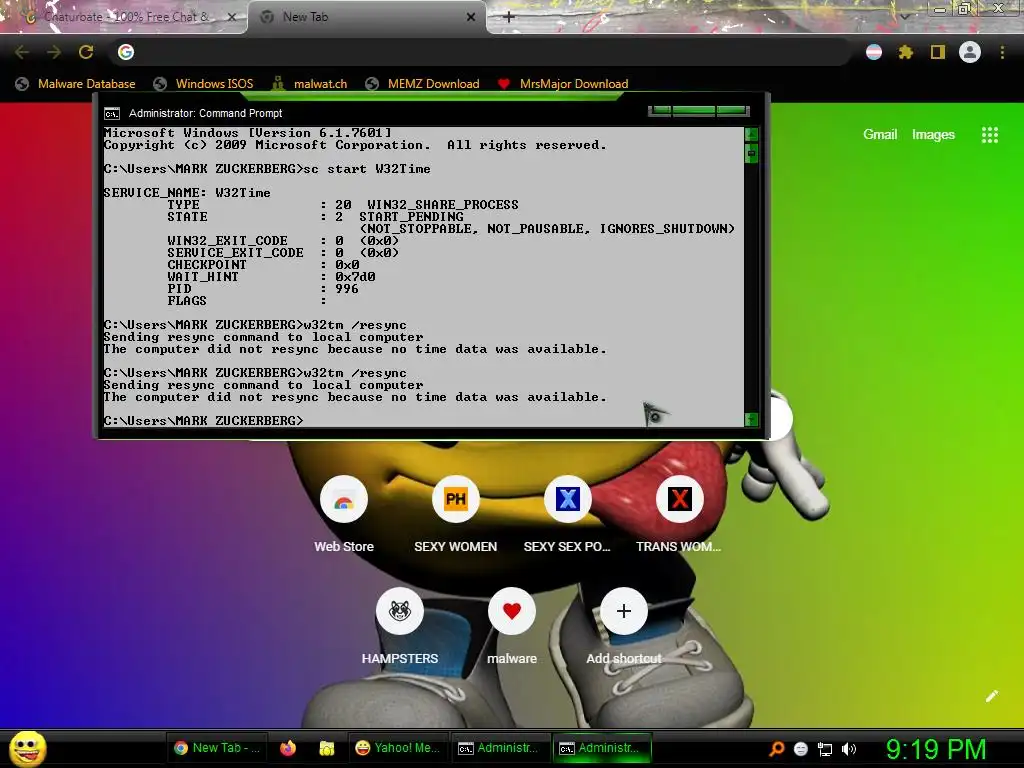Show Chrome's side panel
Viewport: 1024px width, 768px height.
tap(938, 52)
